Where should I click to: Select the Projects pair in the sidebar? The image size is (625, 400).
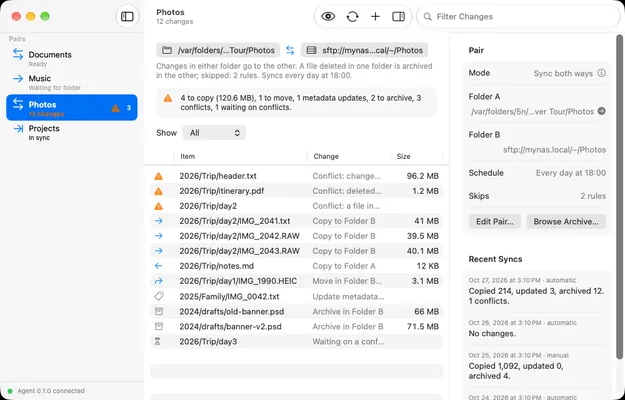72,132
